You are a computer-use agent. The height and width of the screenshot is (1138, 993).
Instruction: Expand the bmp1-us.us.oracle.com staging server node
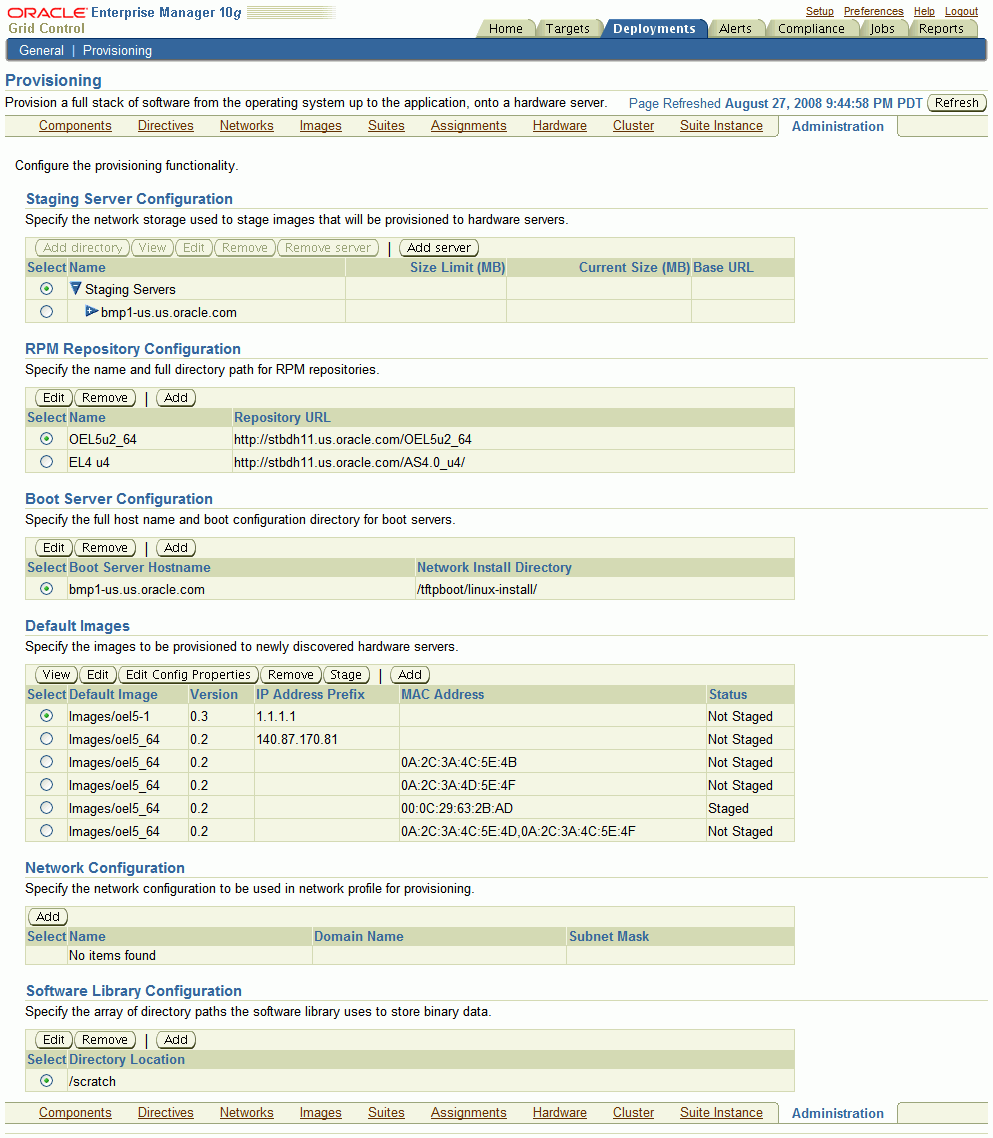pos(91,311)
